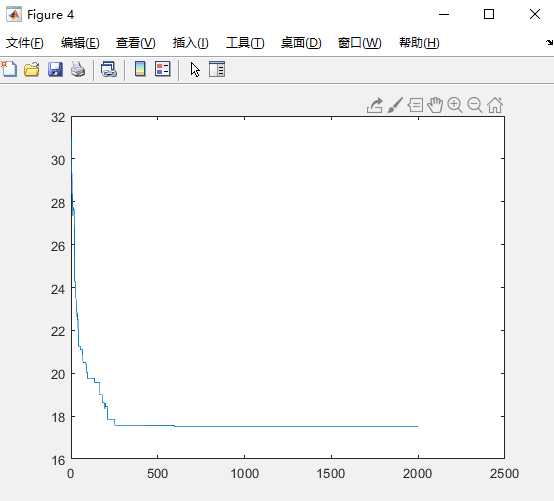
Task: Click the y-axis label 22
Action: (x=58, y=332)
